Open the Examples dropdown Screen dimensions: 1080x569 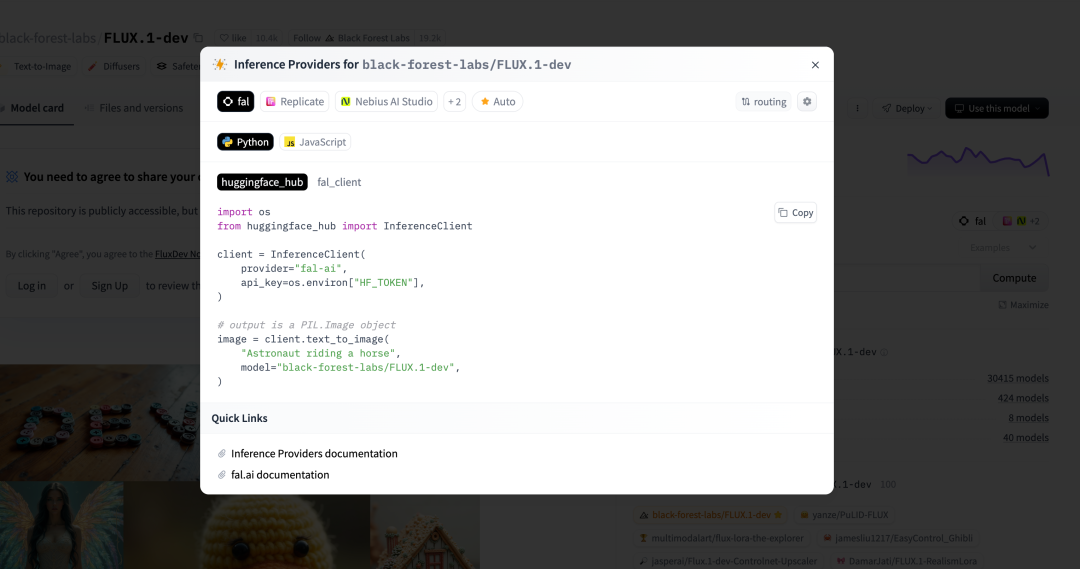click(1002, 247)
